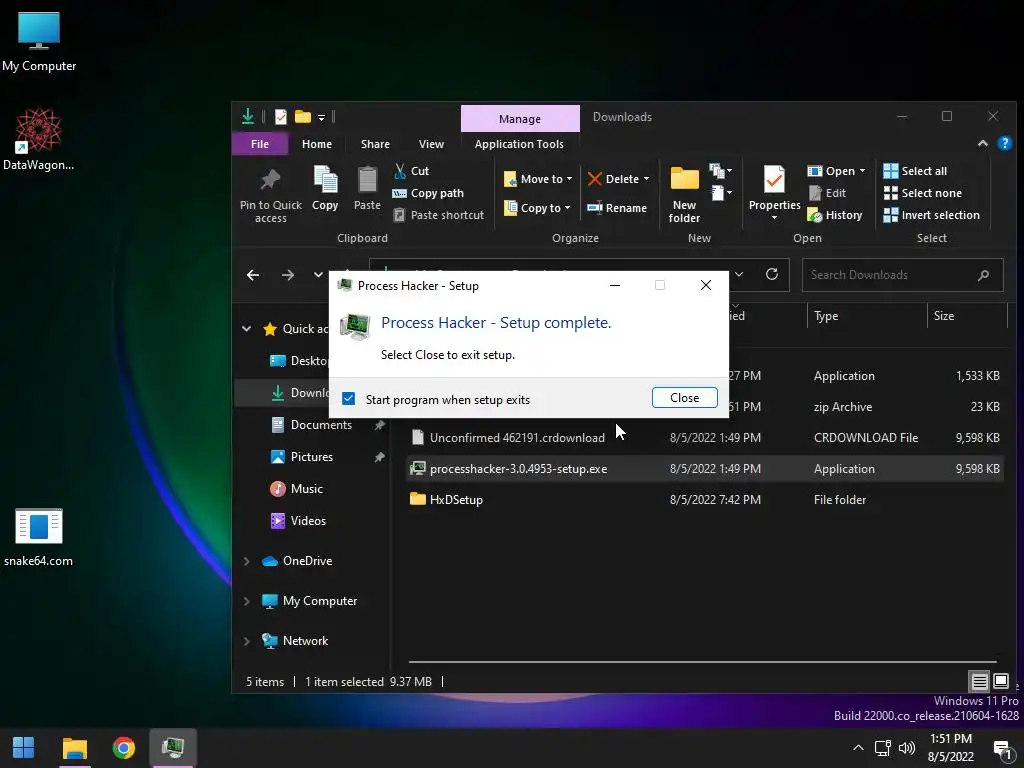Click the Manage contextual tab
Image resolution: width=1024 pixels, height=768 pixels.
520,119
